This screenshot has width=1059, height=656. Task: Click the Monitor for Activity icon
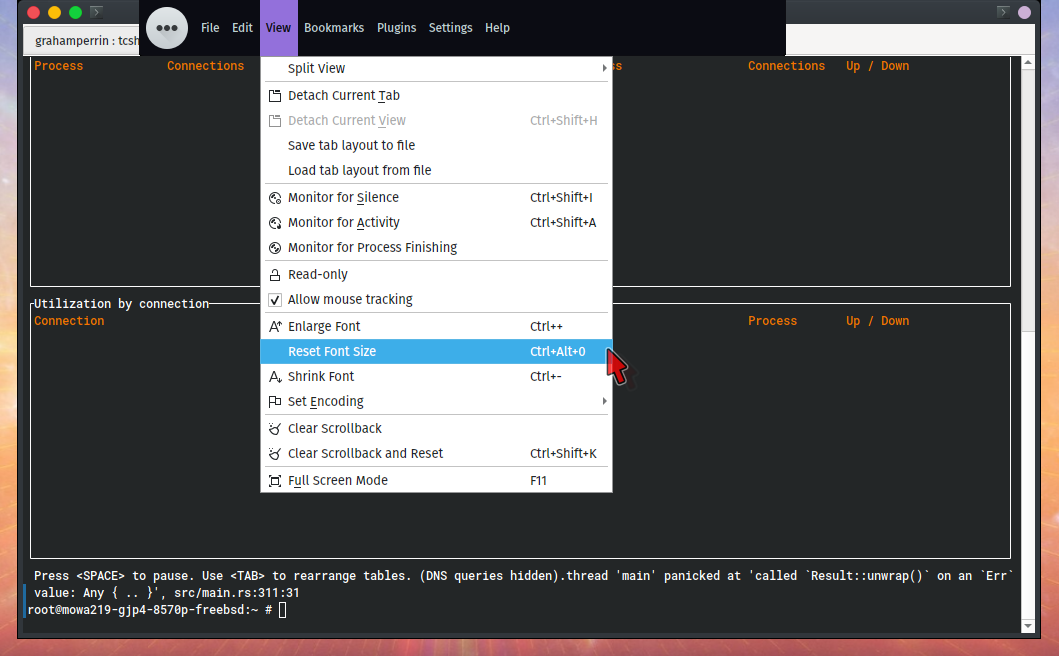[274, 222]
